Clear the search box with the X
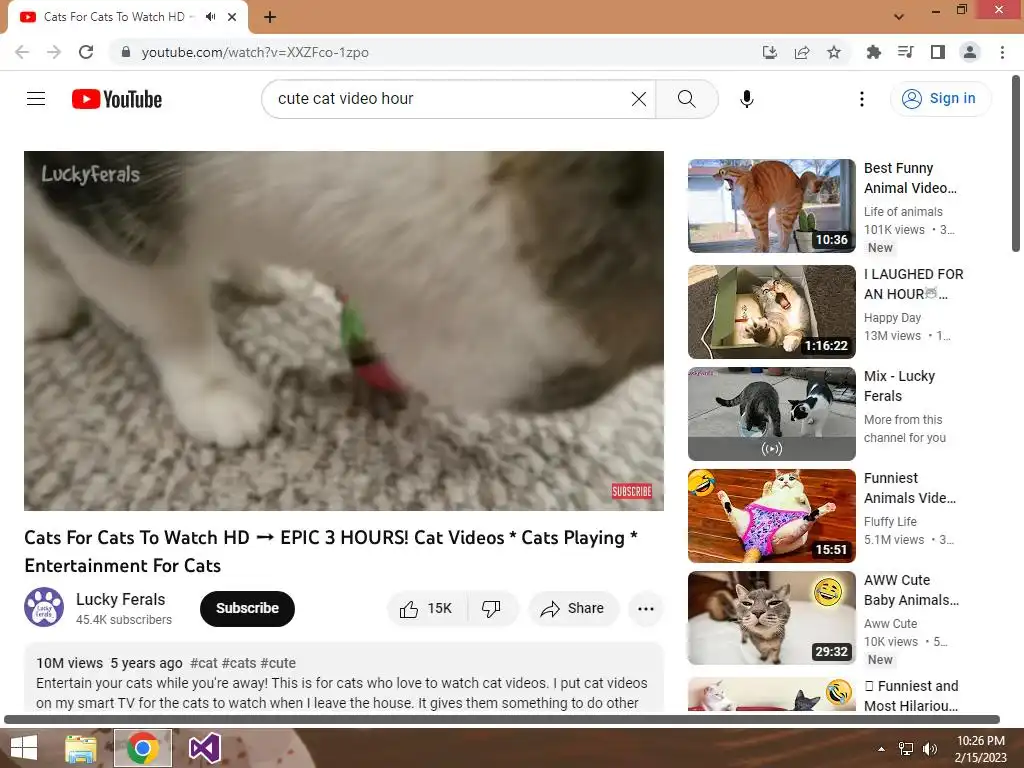This screenshot has width=1024, height=768. tap(639, 99)
